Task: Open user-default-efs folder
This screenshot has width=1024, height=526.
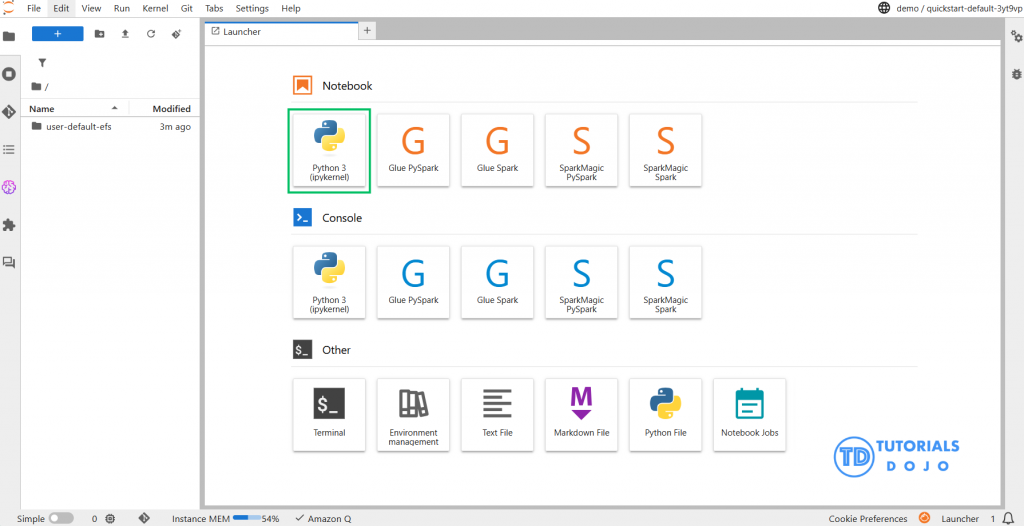Action: [x=78, y=127]
